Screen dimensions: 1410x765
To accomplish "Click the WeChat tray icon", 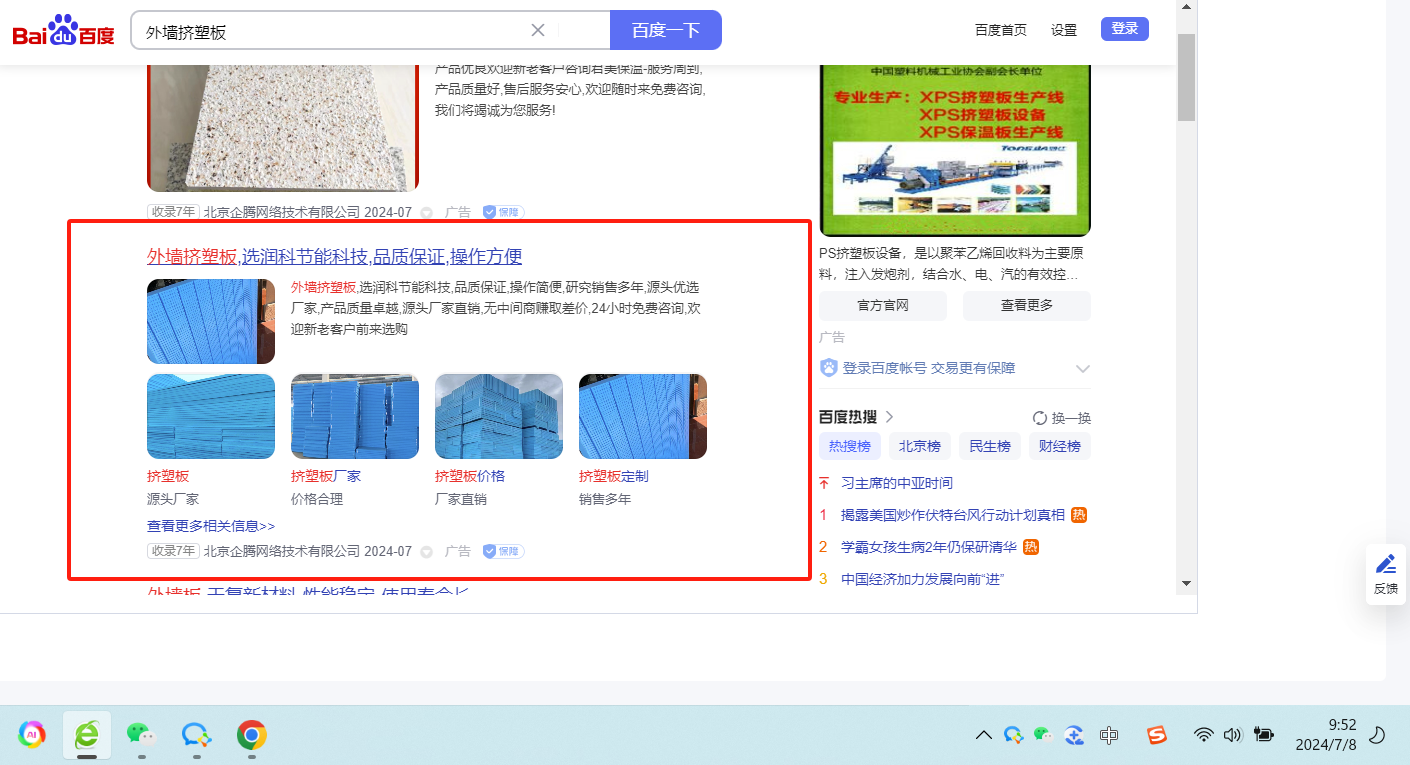I will 1044,735.
